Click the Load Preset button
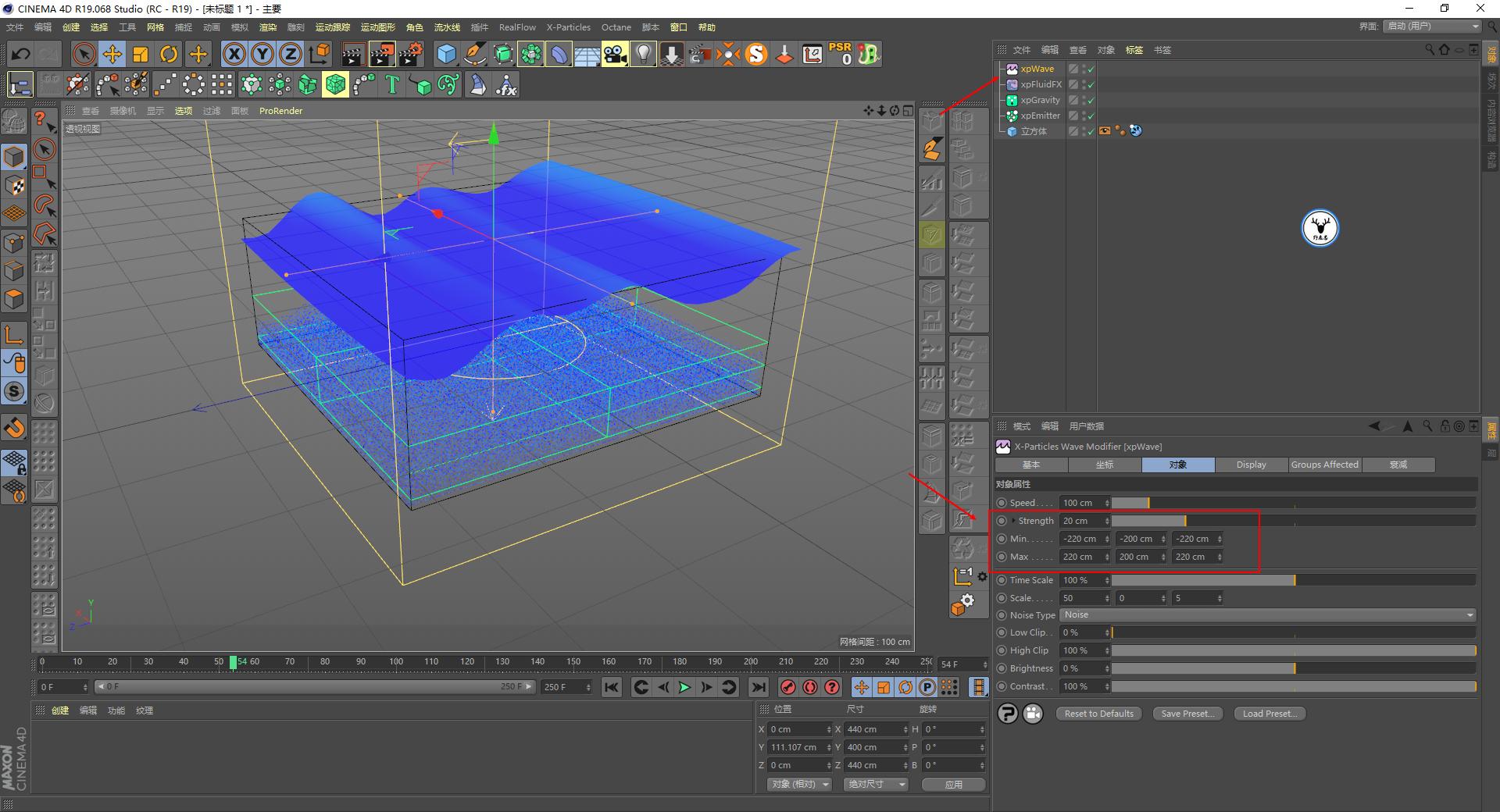 click(1269, 713)
